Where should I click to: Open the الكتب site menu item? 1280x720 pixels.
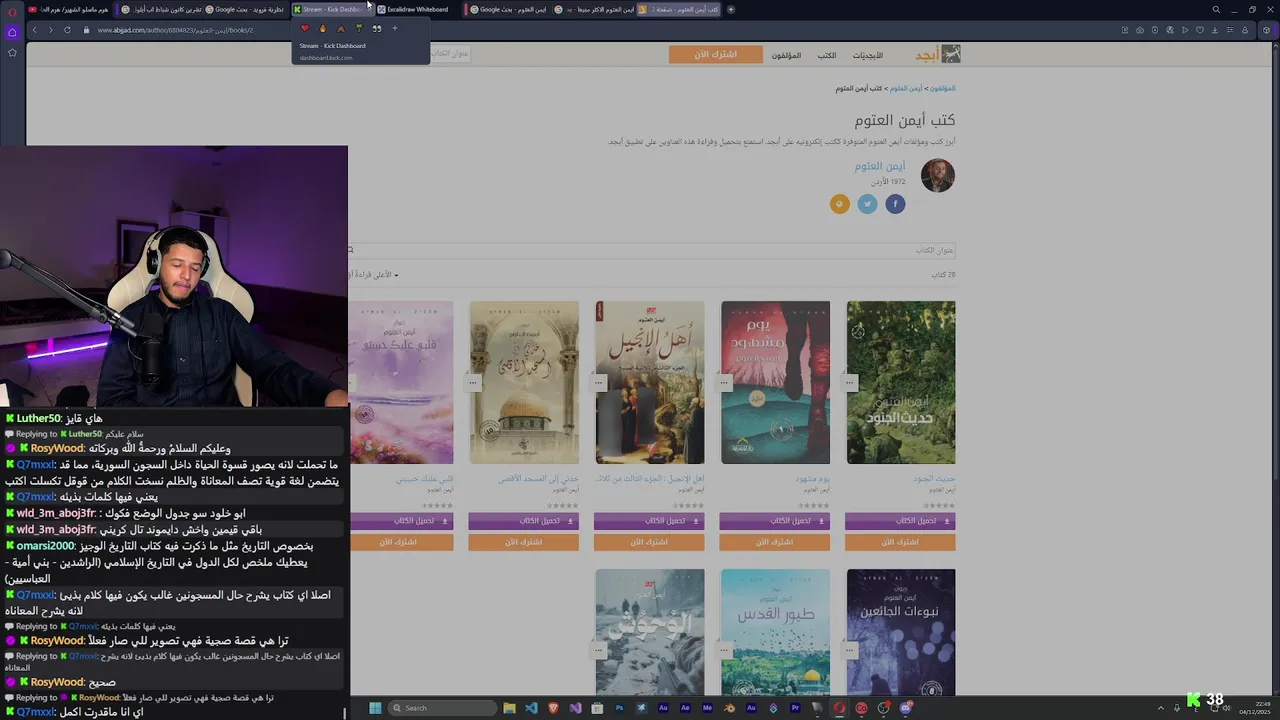827,56
